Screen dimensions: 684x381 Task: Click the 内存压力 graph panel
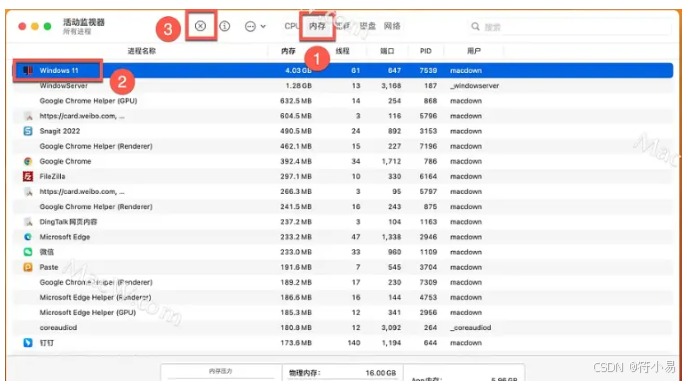click(x=221, y=372)
